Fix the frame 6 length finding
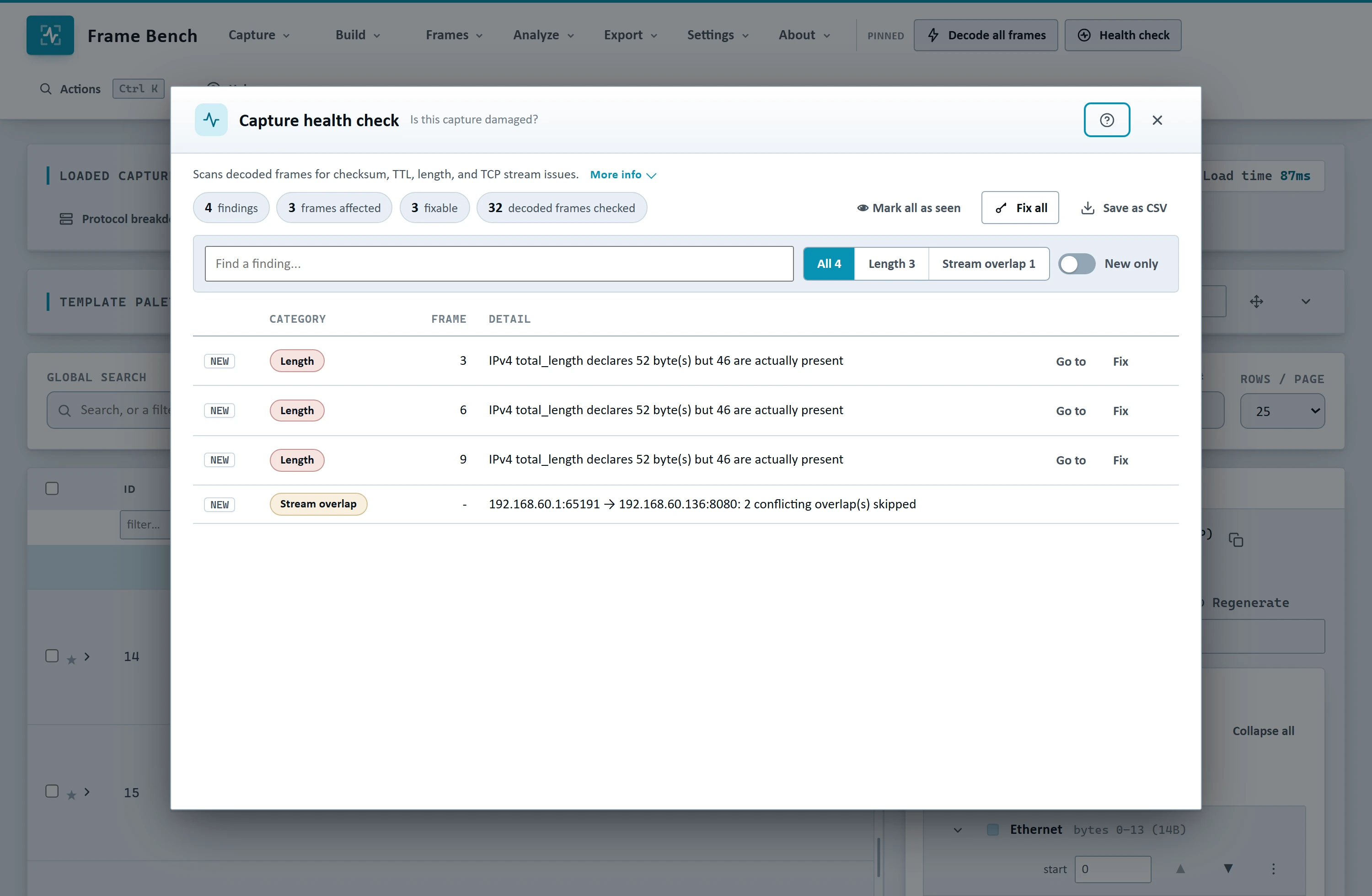This screenshot has width=1372, height=896. click(1120, 411)
